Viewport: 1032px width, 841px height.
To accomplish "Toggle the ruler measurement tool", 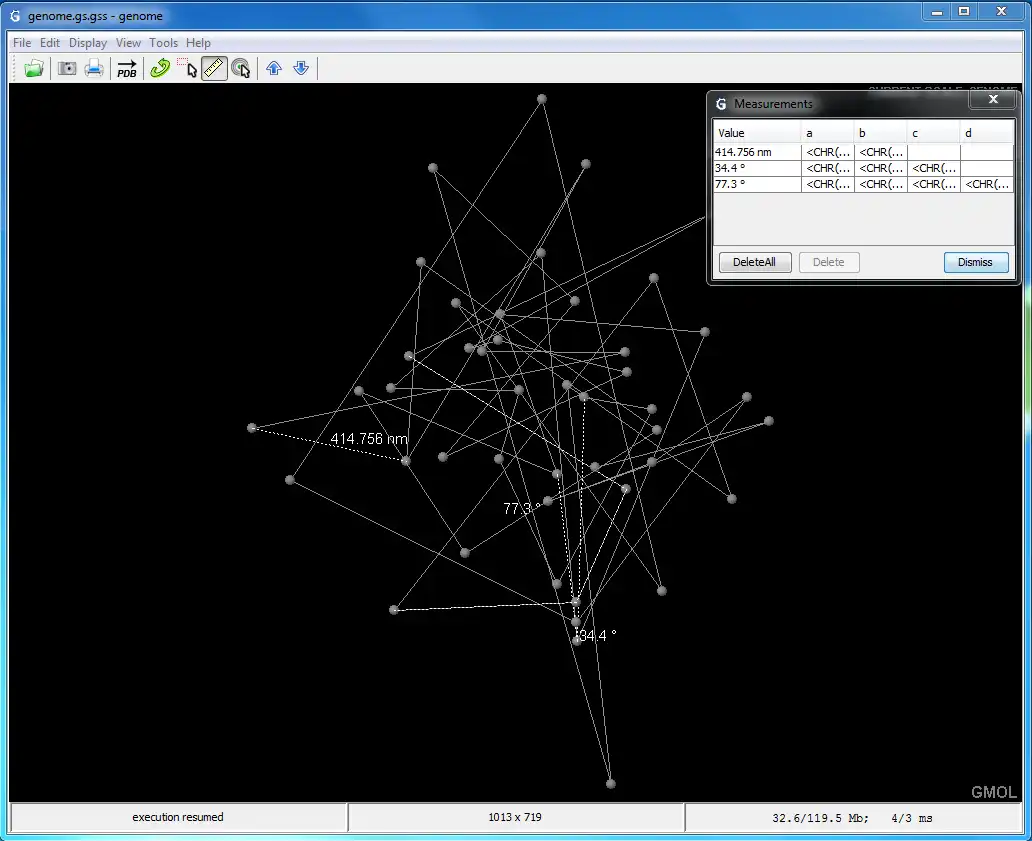I will (x=214, y=68).
